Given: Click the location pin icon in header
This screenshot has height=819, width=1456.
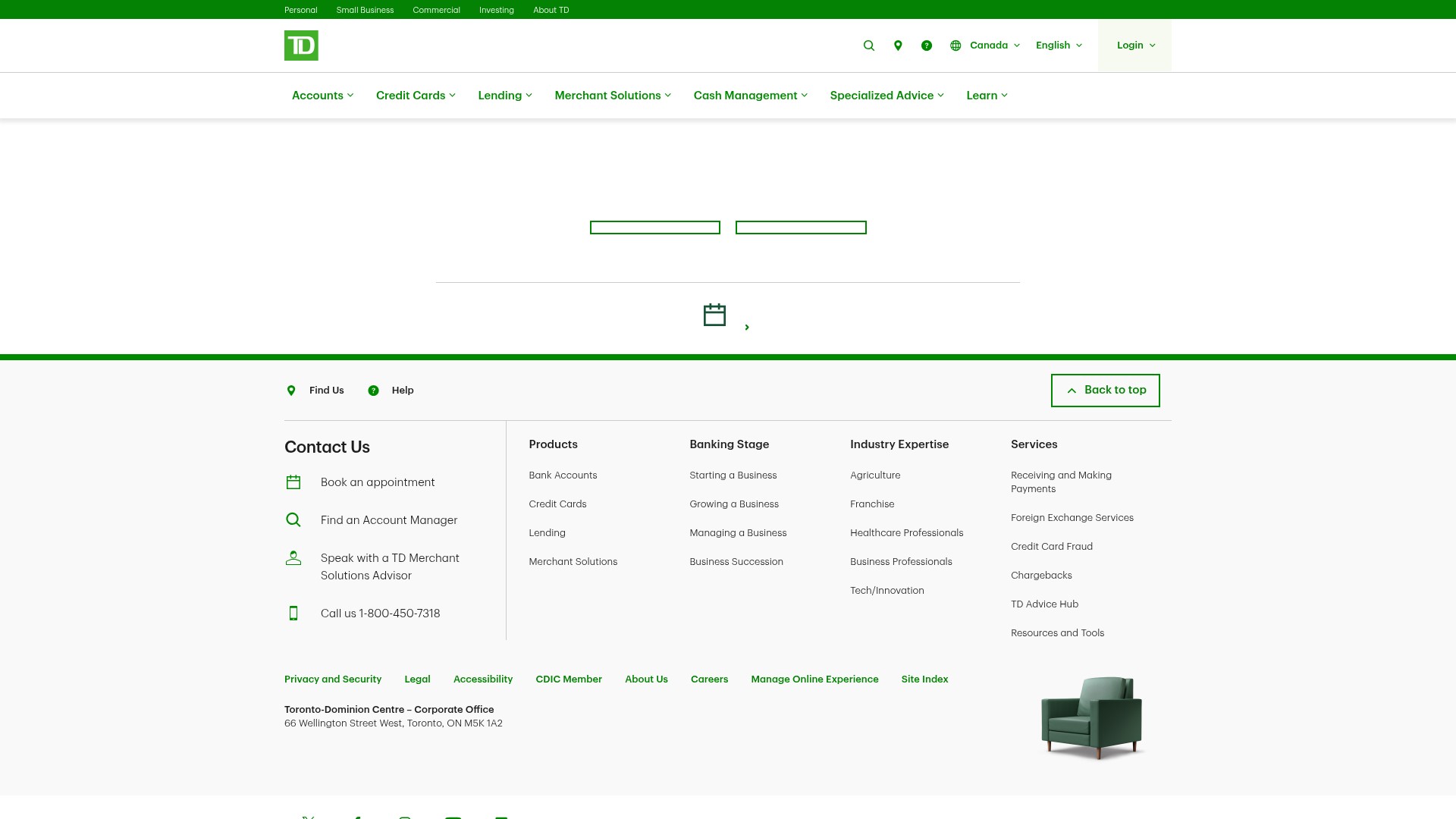Looking at the screenshot, I should (x=898, y=45).
